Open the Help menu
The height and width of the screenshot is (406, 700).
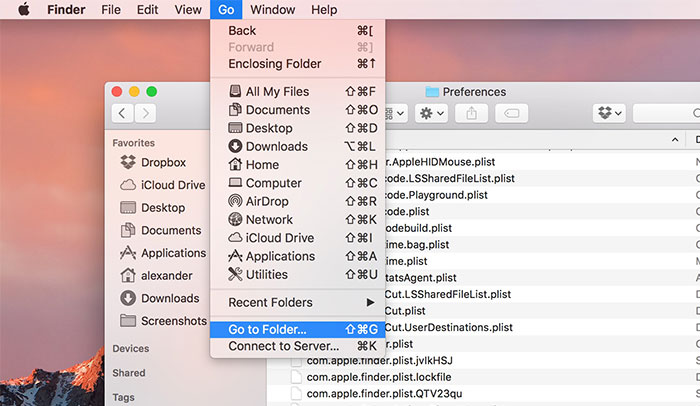[x=324, y=9]
